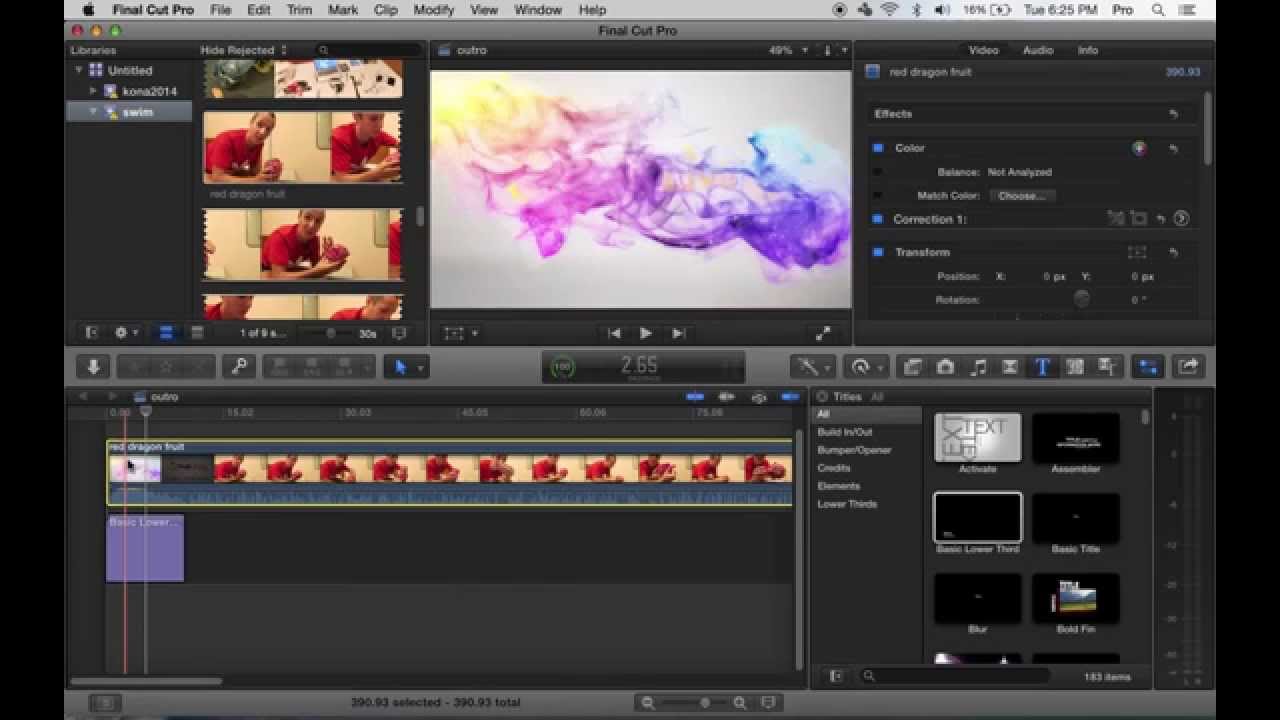Toggle the Correction 1 checkbox
This screenshot has width=1280, height=720.
tap(878, 219)
